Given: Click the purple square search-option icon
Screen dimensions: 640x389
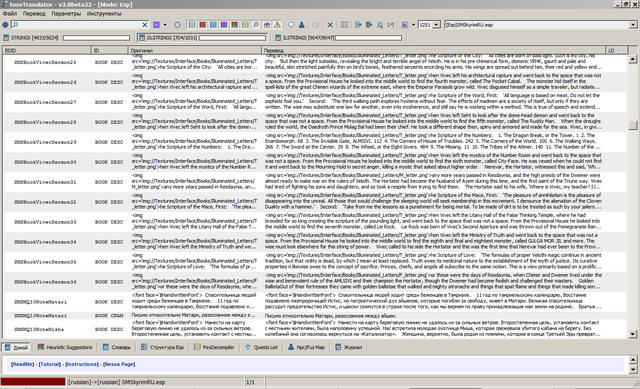Looking at the screenshot, I should pos(156,25).
